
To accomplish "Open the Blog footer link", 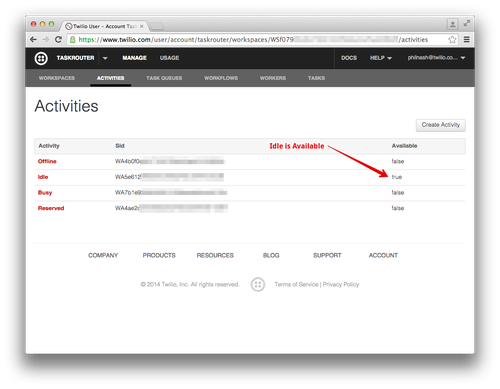I will 271,255.
